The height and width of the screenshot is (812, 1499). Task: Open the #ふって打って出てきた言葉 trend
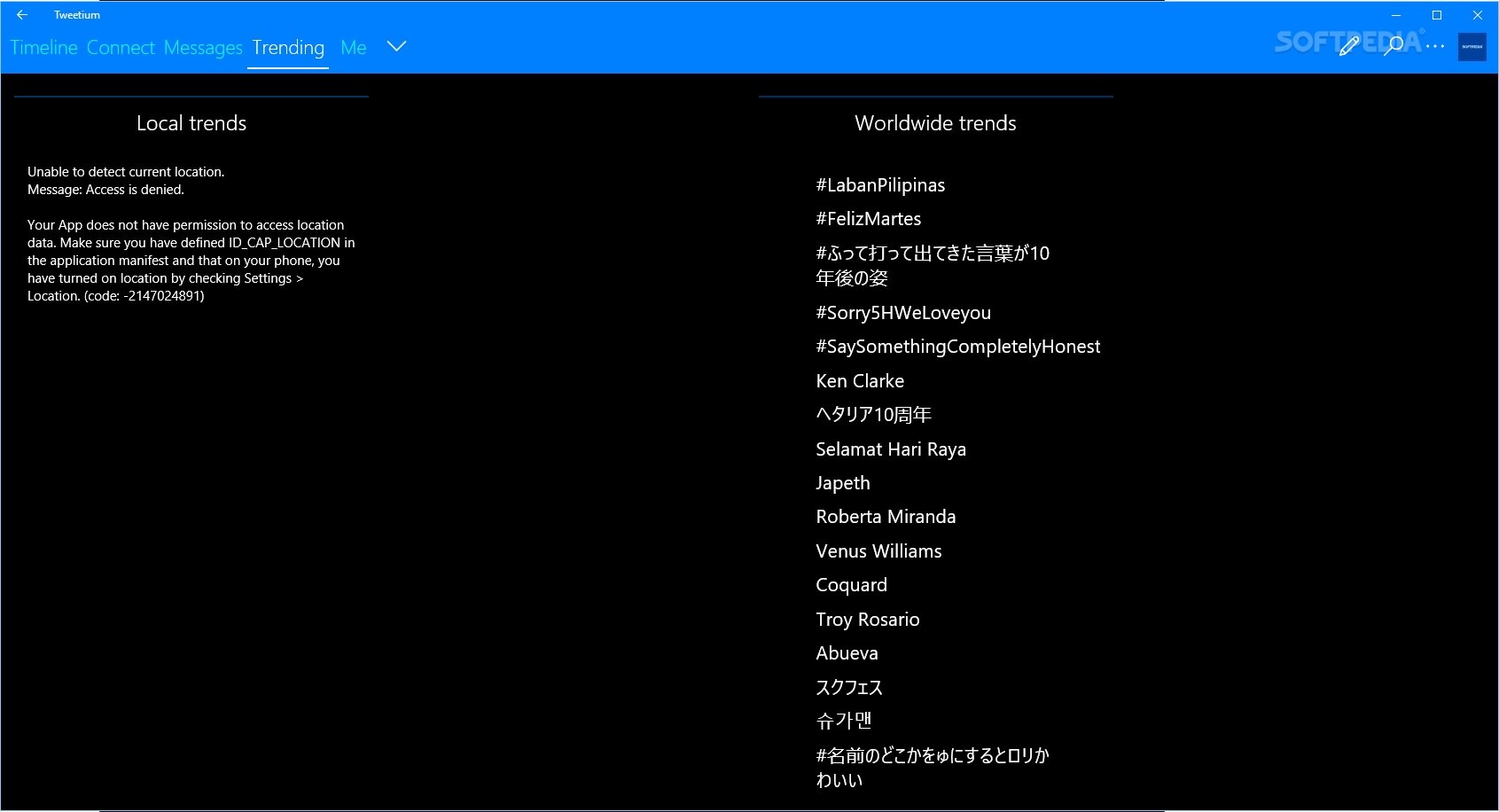[x=933, y=266]
